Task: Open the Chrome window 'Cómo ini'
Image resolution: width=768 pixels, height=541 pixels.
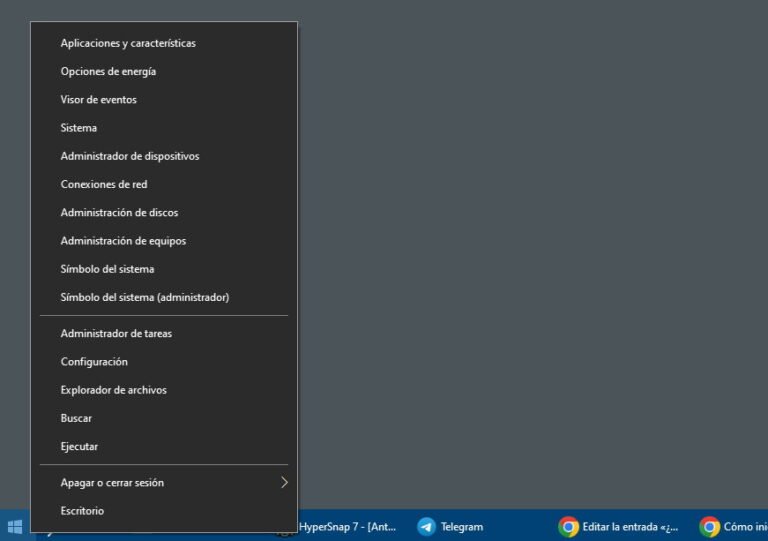Action: pos(728,527)
